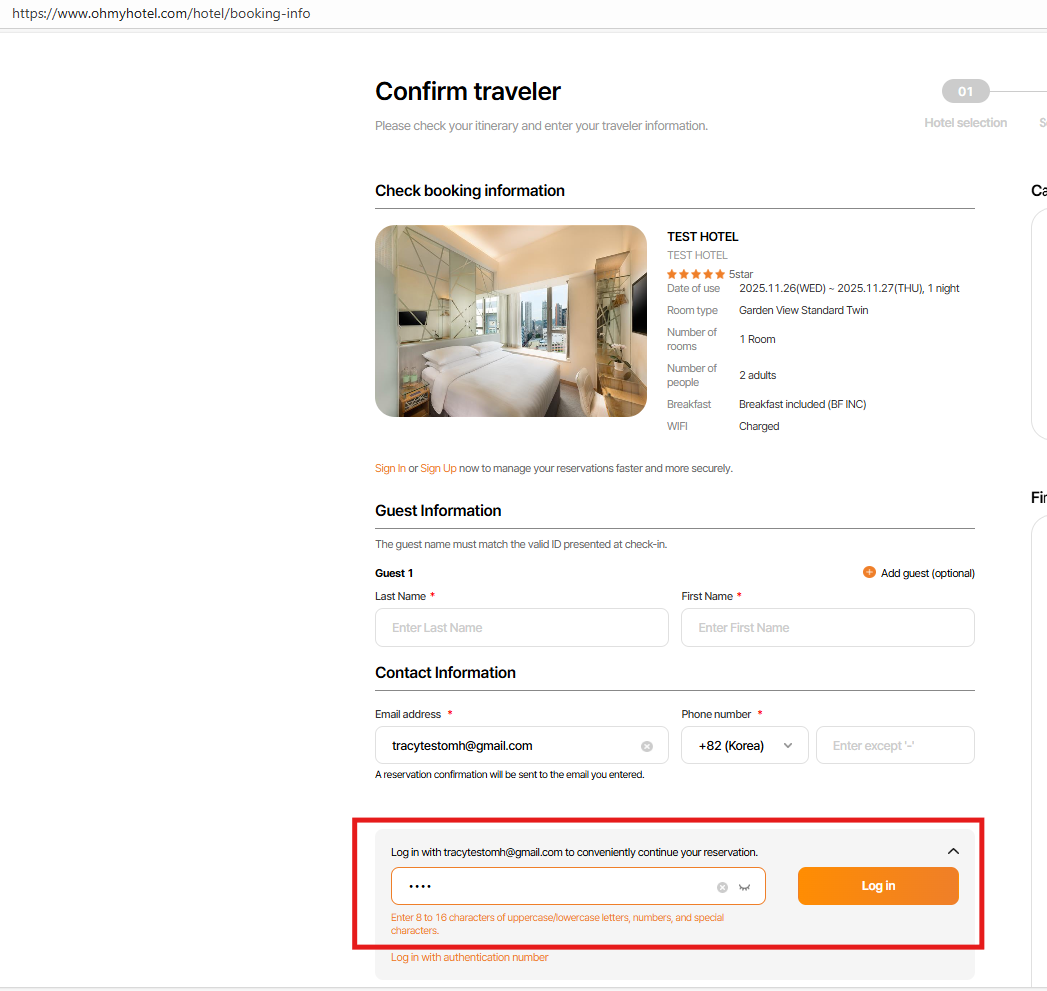Click the orange Add guest plus icon
The image size is (1047, 991).
(869, 573)
